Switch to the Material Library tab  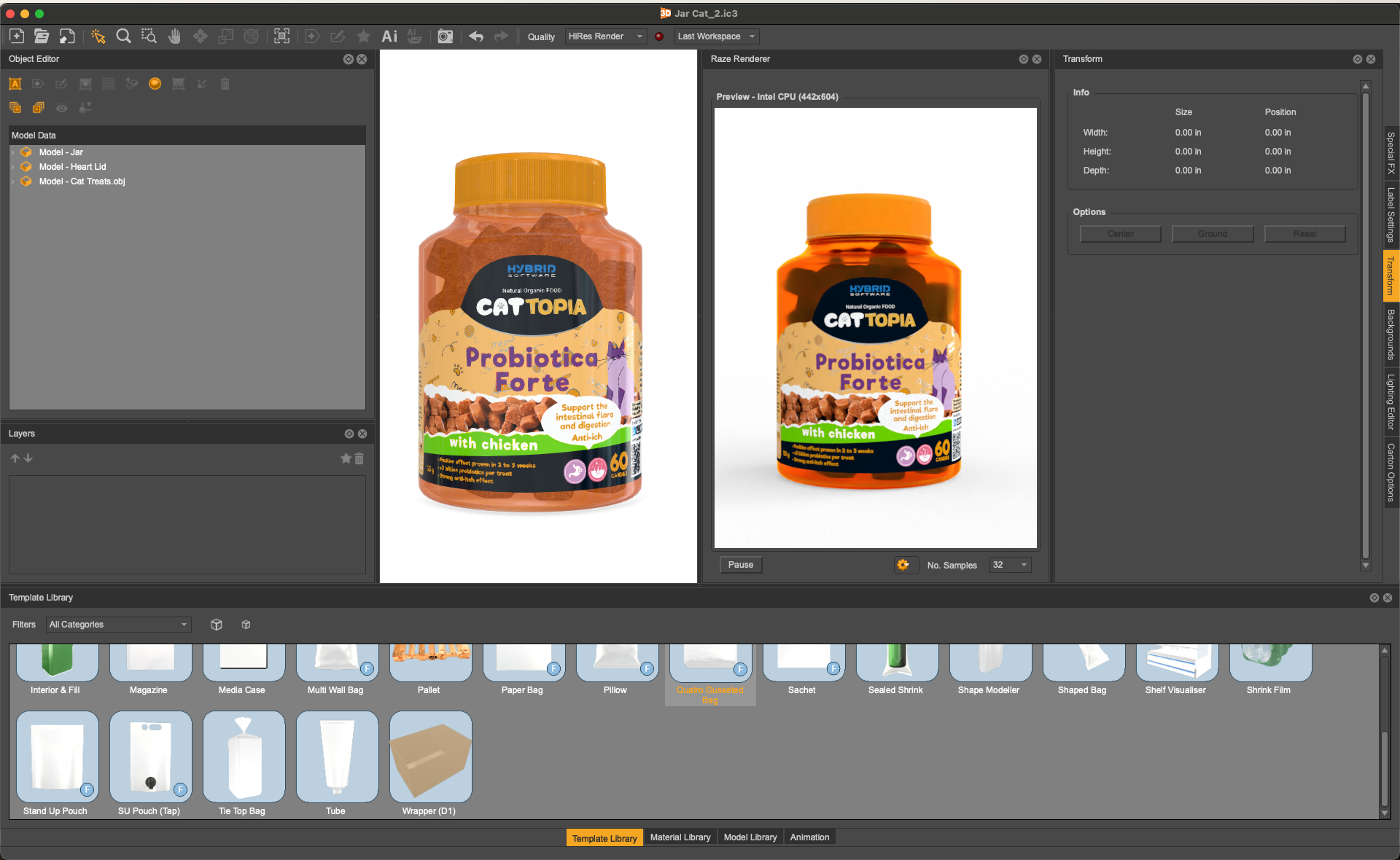coord(680,837)
